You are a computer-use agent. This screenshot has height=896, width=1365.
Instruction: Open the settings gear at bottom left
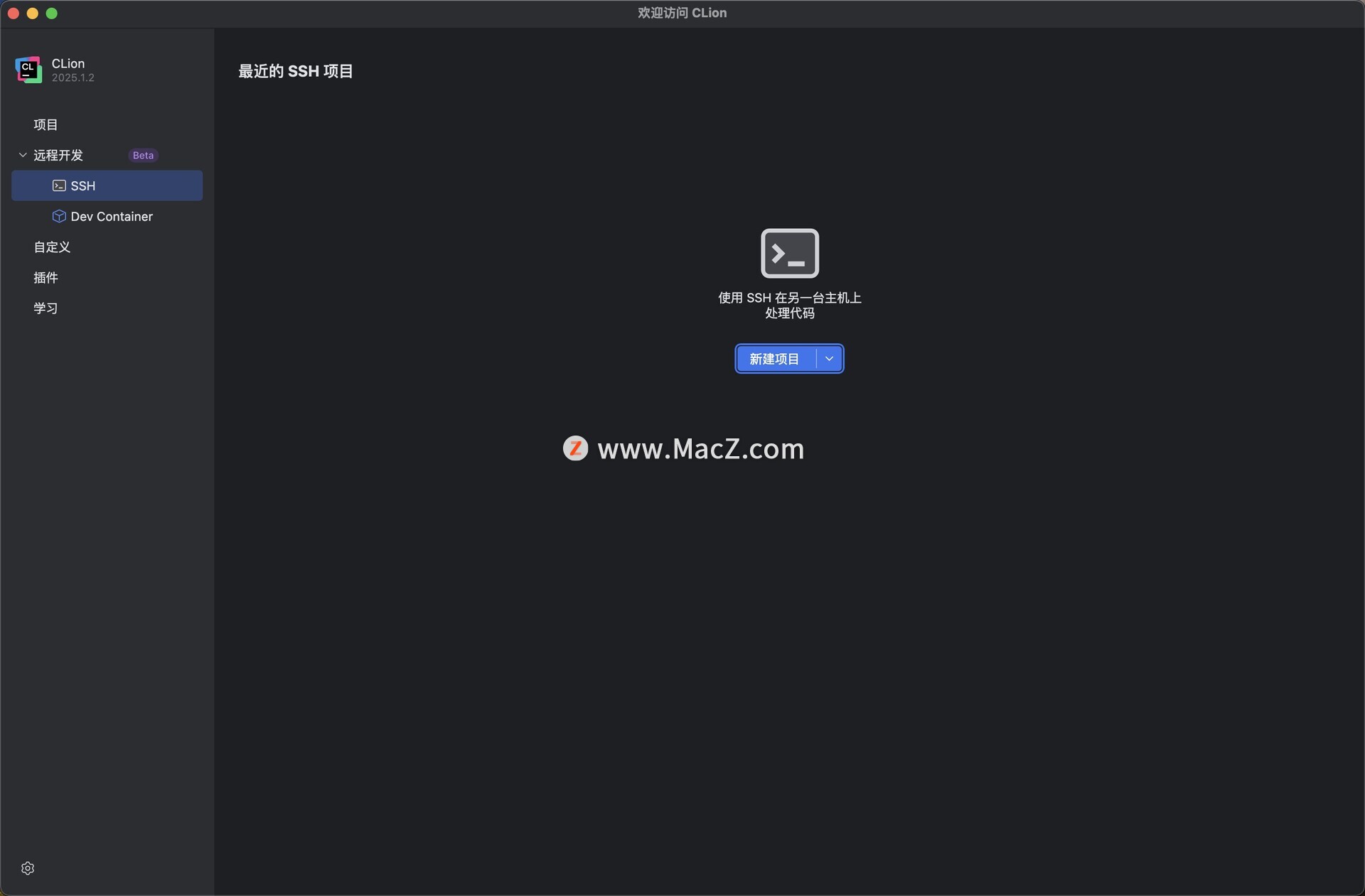click(28, 868)
